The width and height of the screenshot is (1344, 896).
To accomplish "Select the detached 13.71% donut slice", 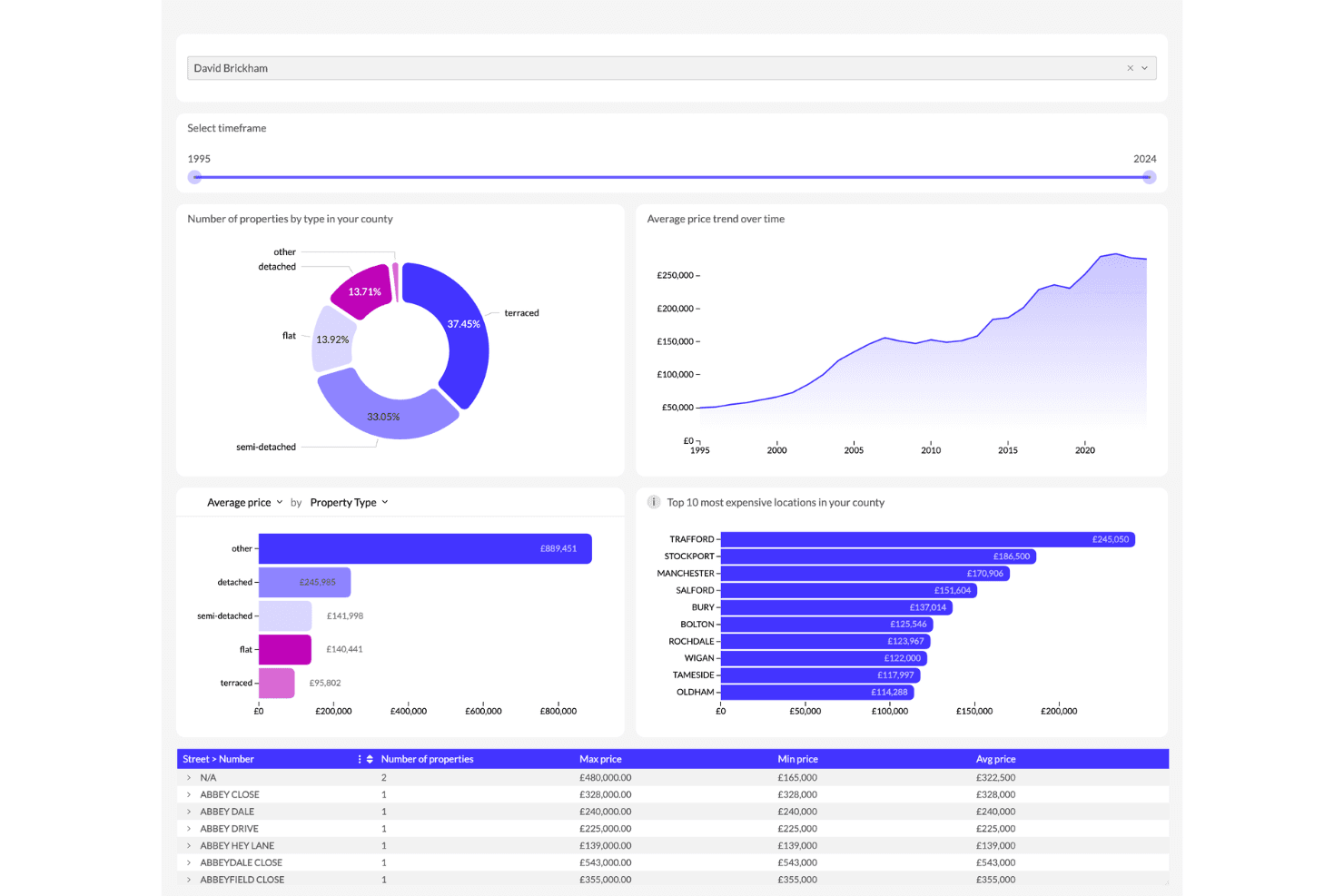I will click(363, 290).
